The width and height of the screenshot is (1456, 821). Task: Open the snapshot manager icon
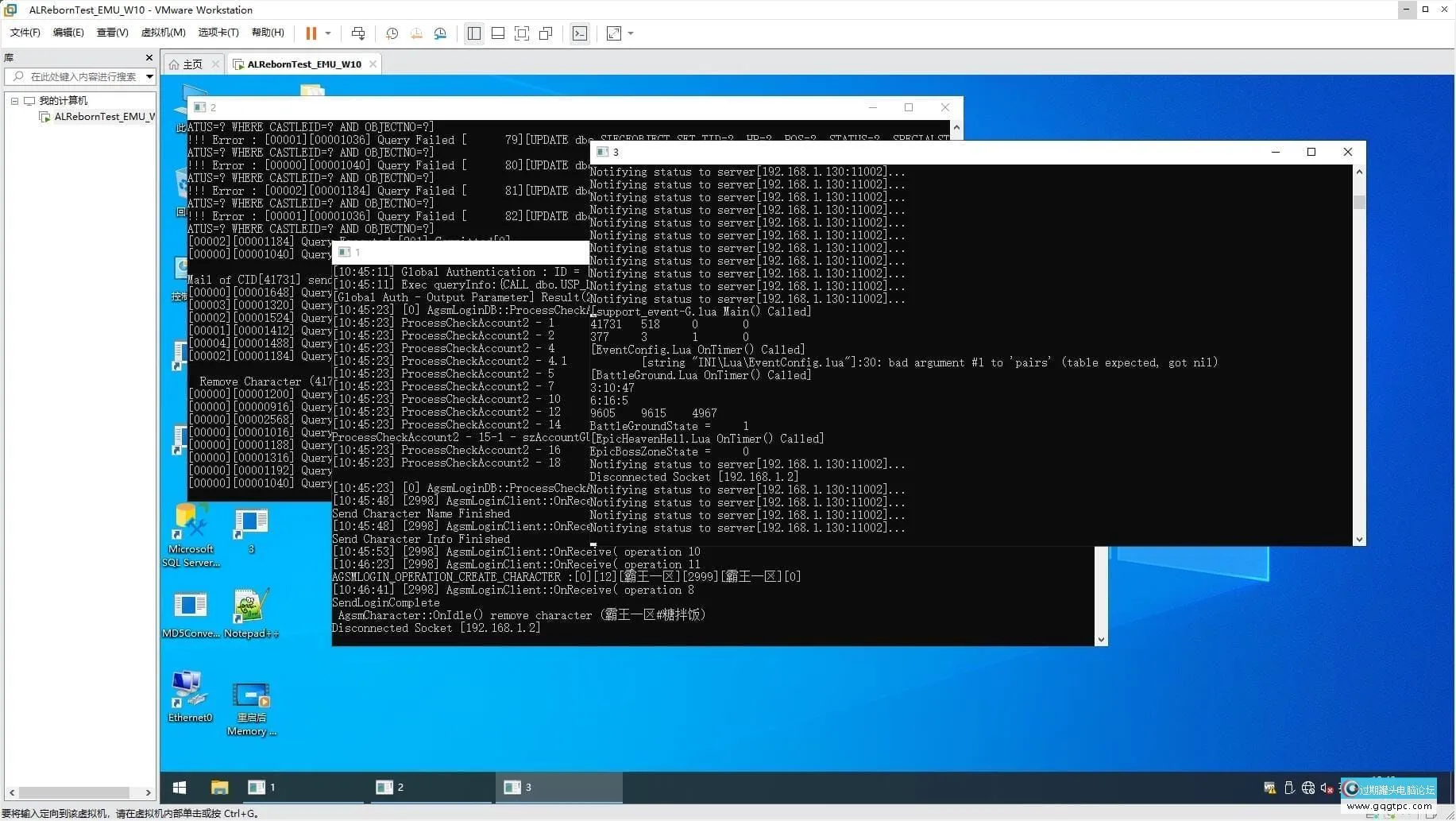click(x=440, y=33)
